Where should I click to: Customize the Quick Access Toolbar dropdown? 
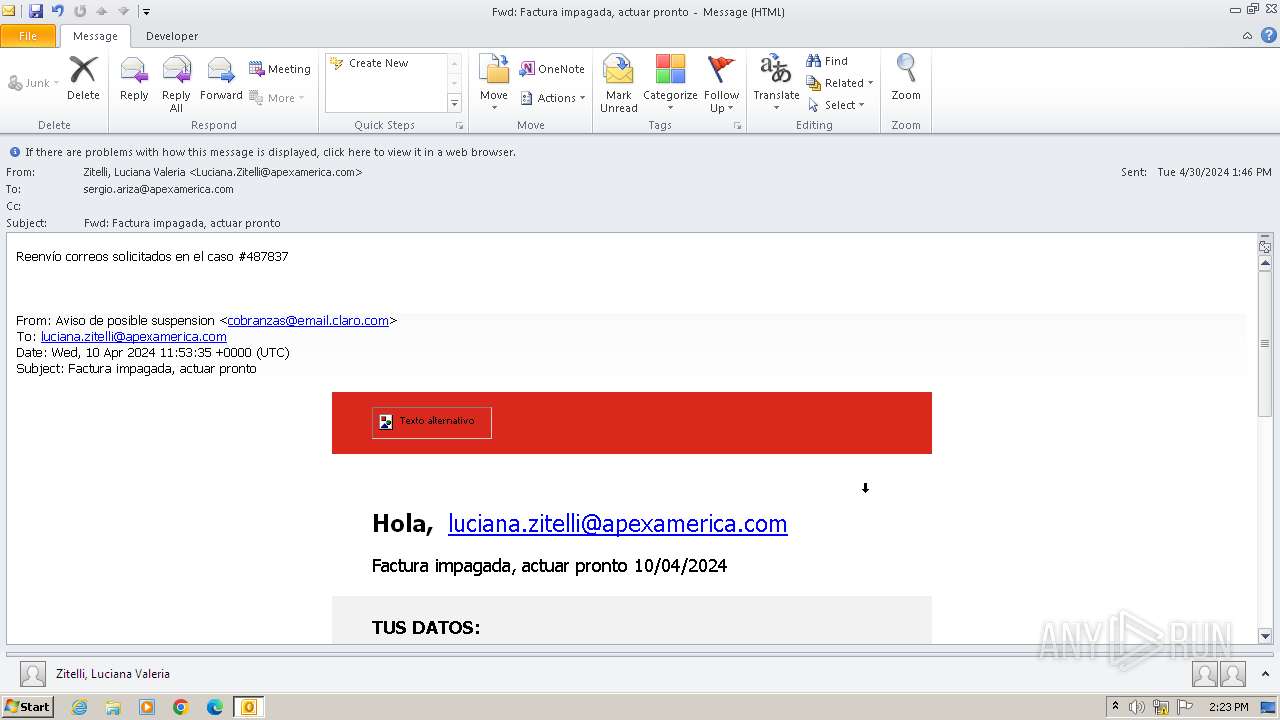tap(146, 12)
